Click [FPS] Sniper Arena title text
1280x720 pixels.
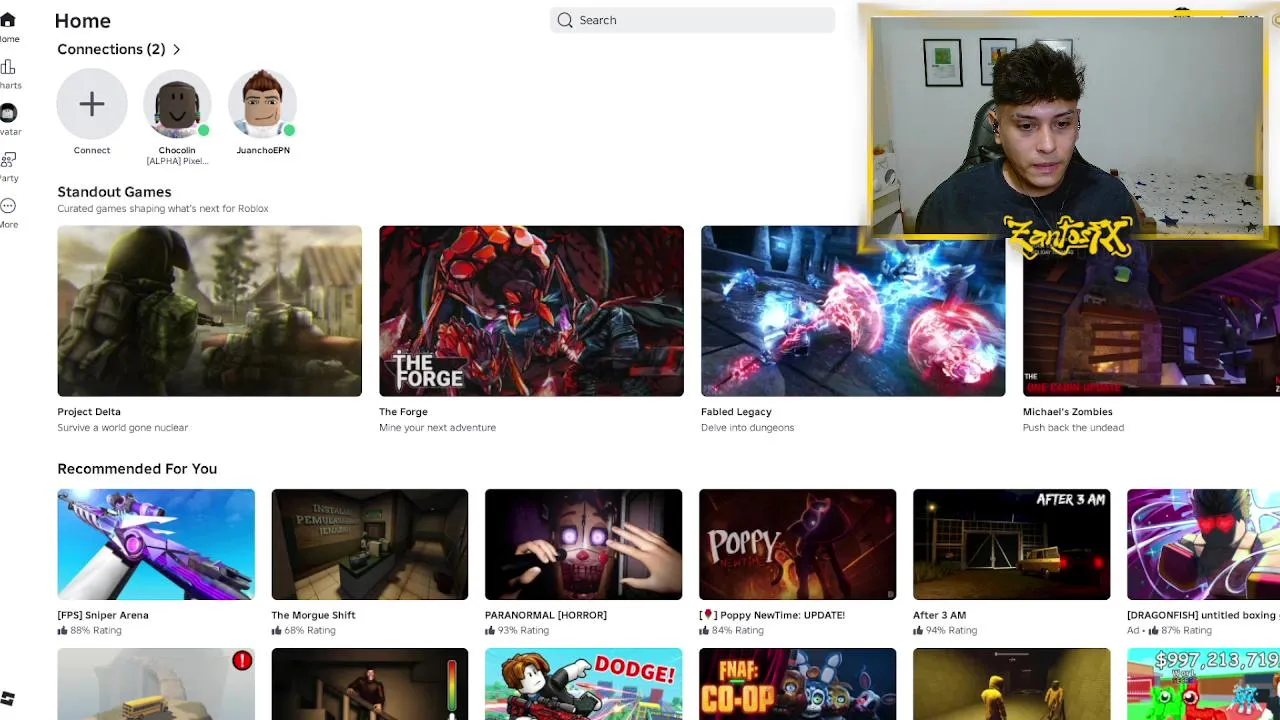coord(103,615)
